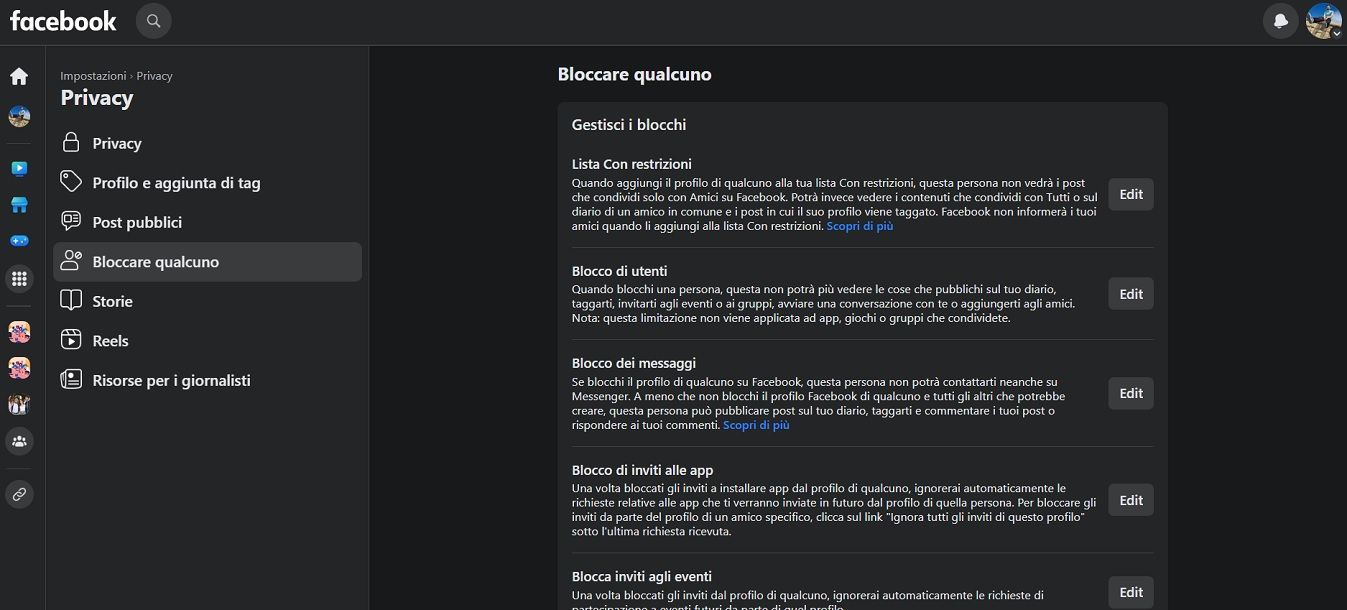
Task: Open Scopri di più under Lista Con restrizioni
Action: (x=860, y=226)
